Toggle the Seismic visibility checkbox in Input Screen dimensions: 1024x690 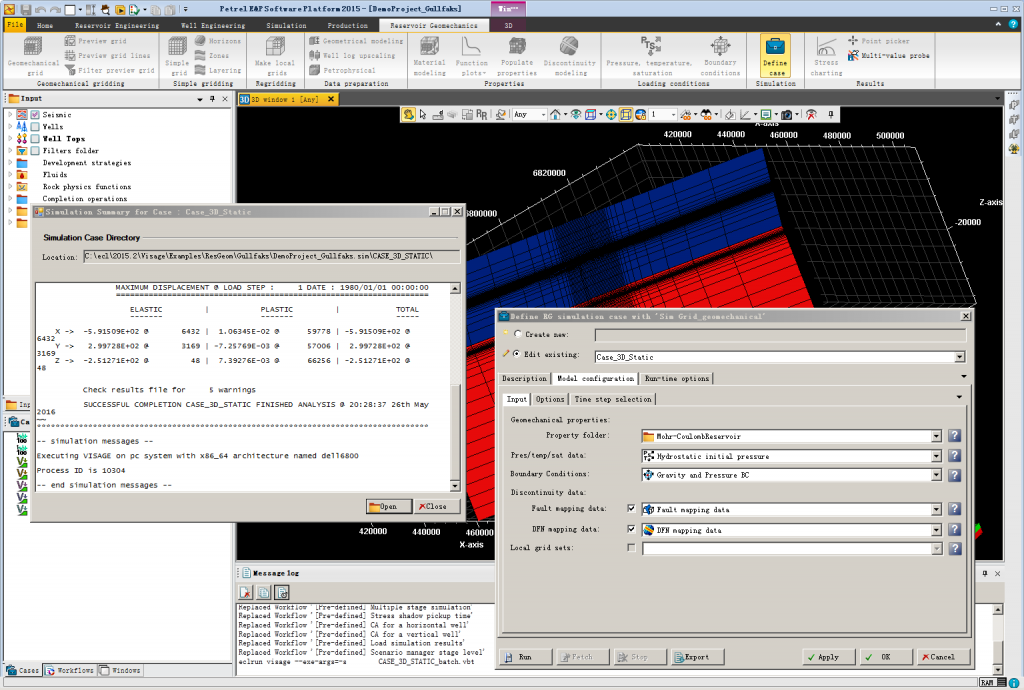click(x=35, y=115)
